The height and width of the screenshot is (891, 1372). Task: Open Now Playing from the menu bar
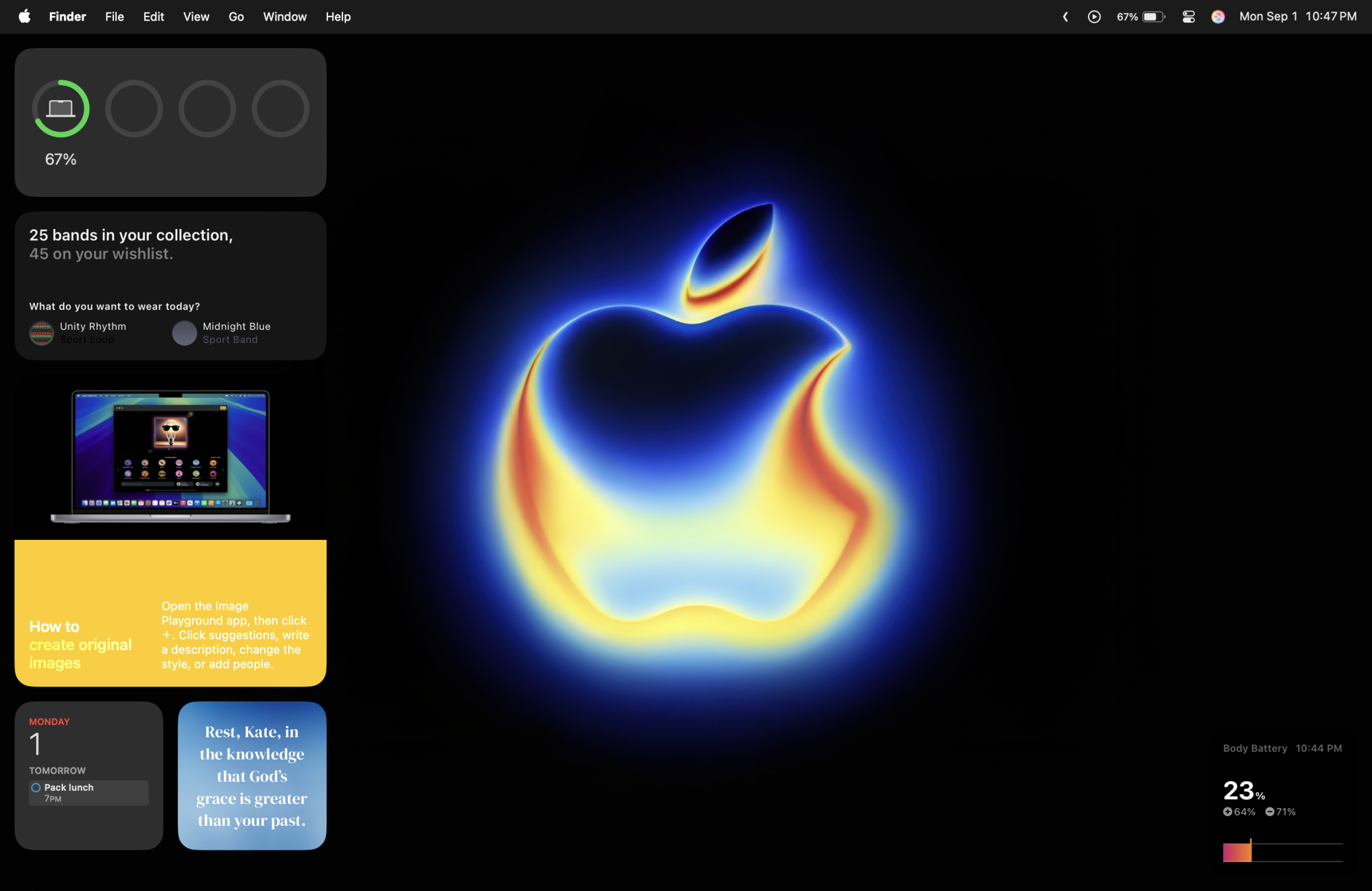coord(1096,16)
